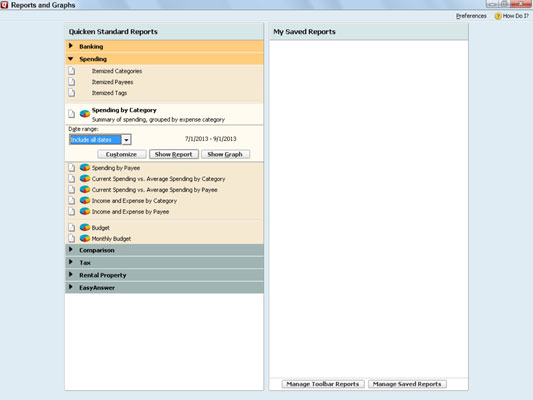This screenshot has width=533, height=400.
Task: Click chart icon beside Budget report
Action: coord(85,227)
